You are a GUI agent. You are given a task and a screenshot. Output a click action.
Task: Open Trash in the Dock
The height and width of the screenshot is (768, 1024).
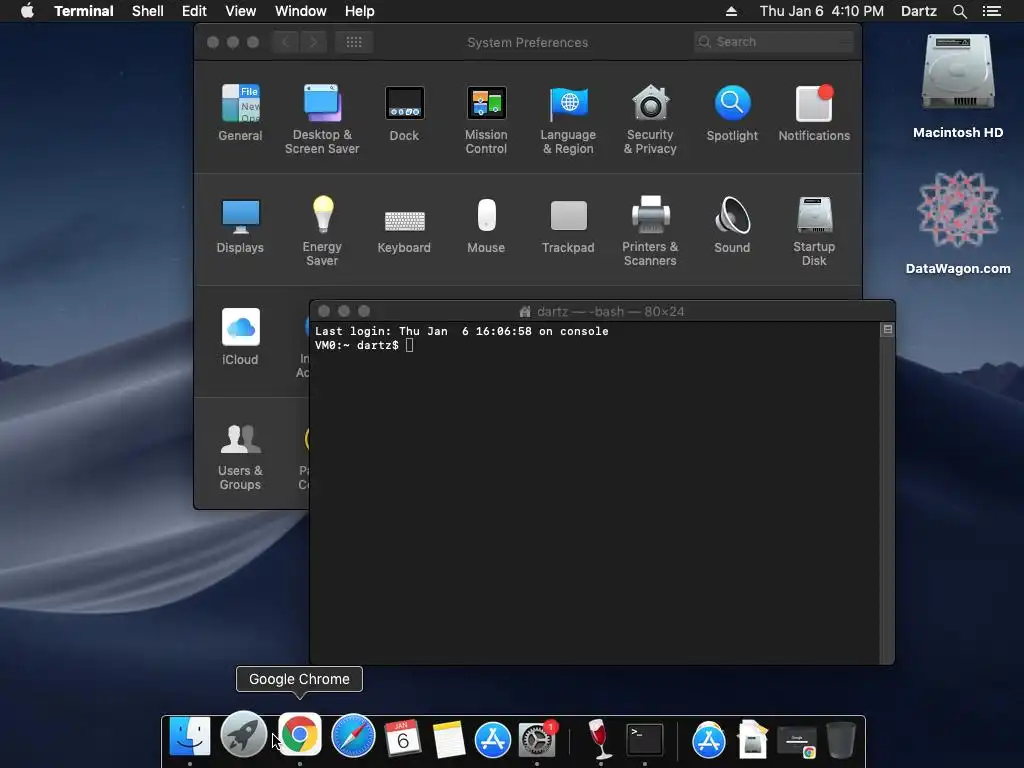[x=841, y=740]
